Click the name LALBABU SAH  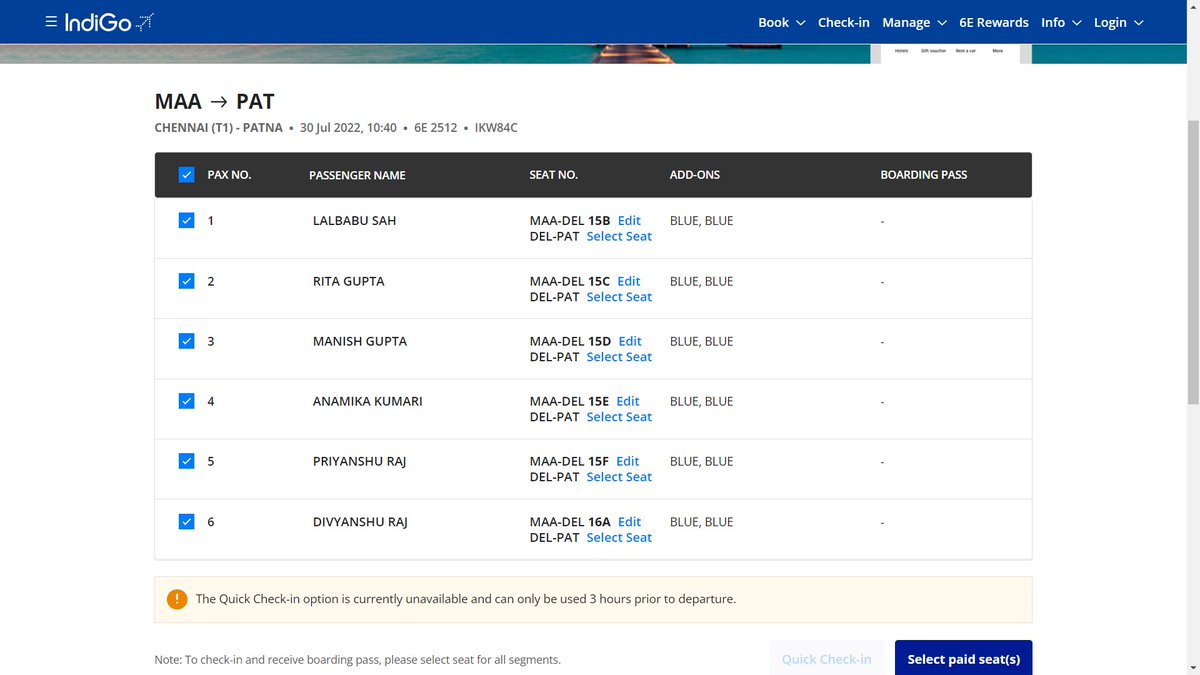coord(354,221)
